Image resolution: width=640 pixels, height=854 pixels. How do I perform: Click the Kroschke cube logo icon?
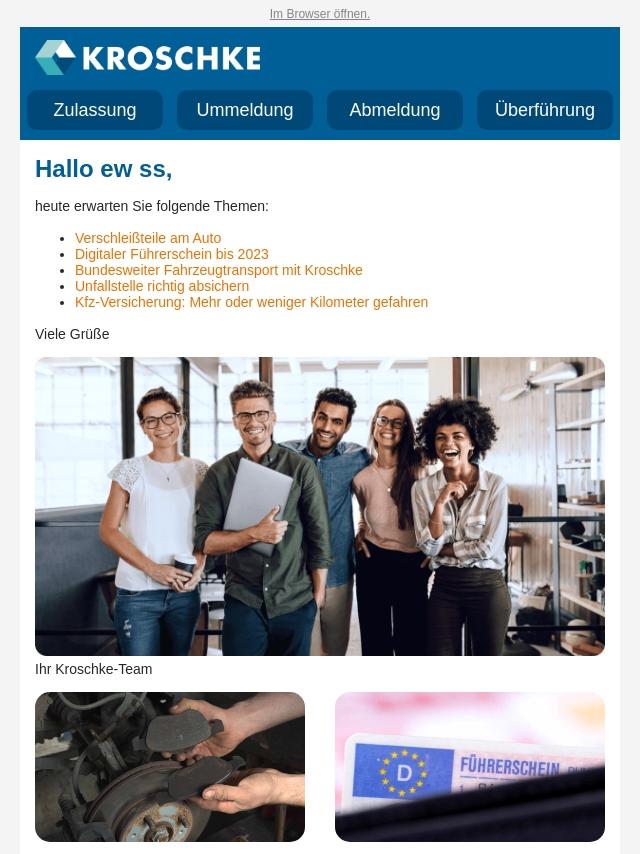pyautogui.click(x=55, y=57)
